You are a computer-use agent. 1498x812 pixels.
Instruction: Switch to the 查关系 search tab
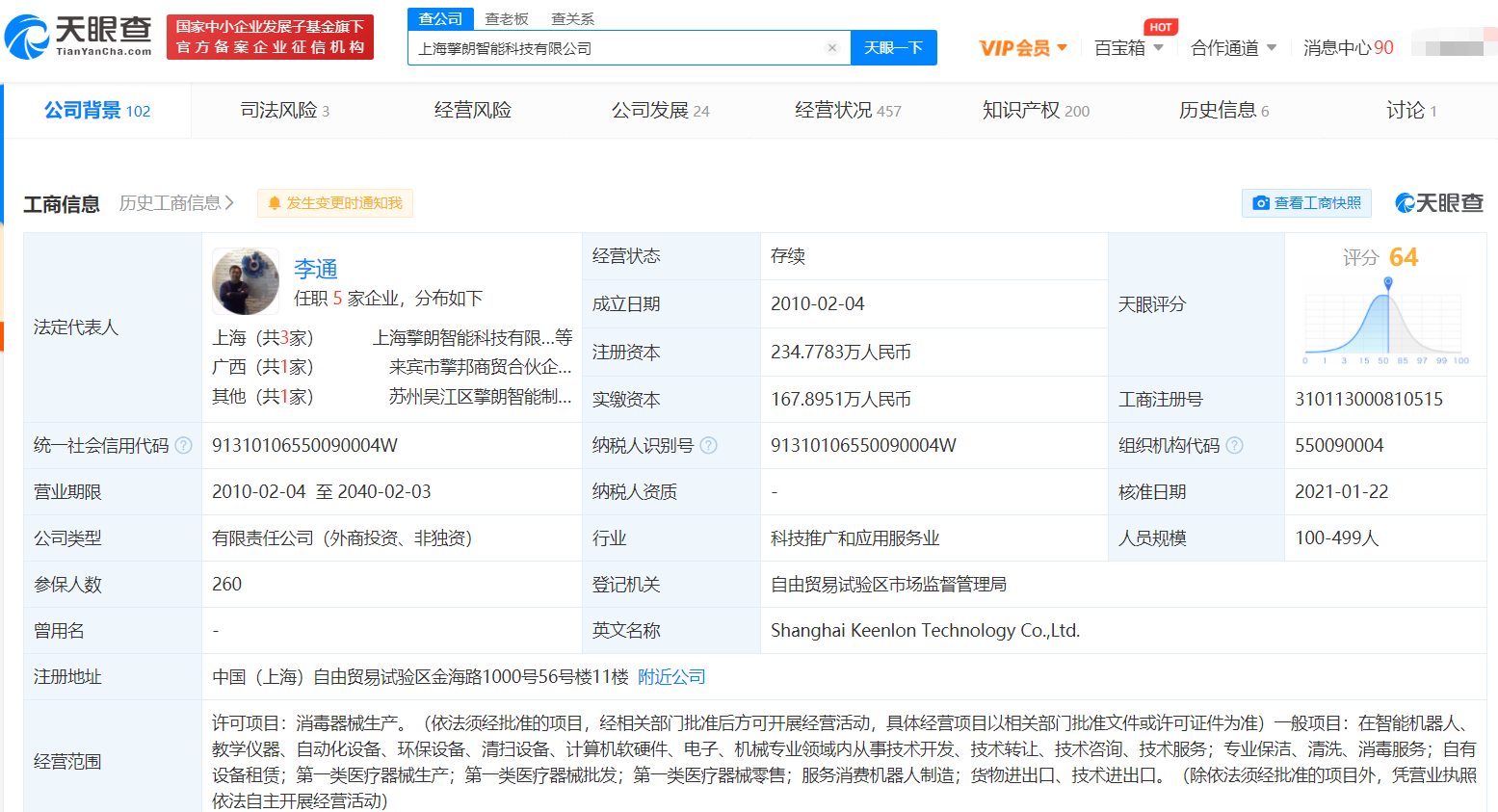(x=572, y=18)
